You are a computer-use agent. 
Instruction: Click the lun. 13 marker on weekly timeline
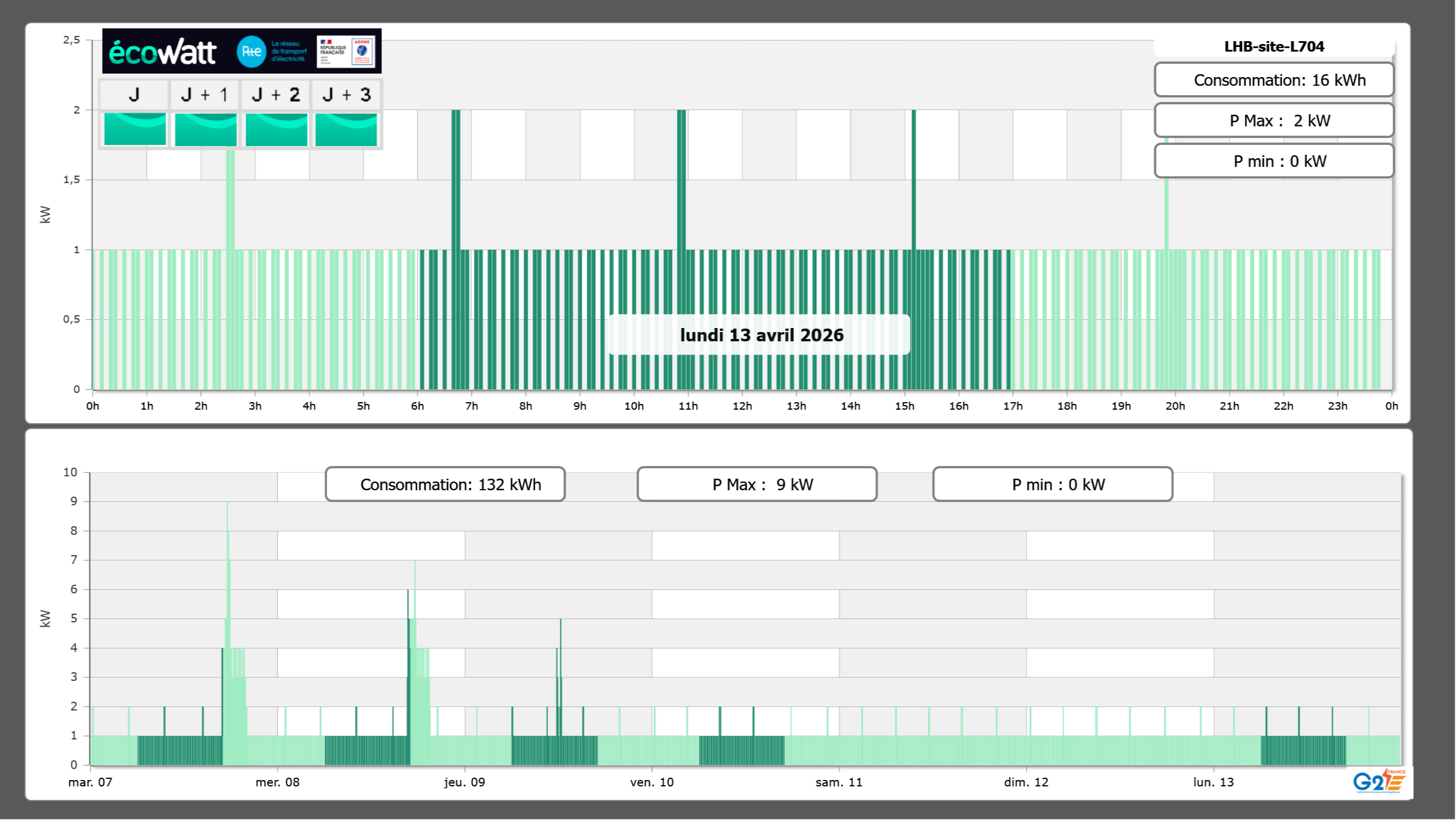(x=1213, y=782)
